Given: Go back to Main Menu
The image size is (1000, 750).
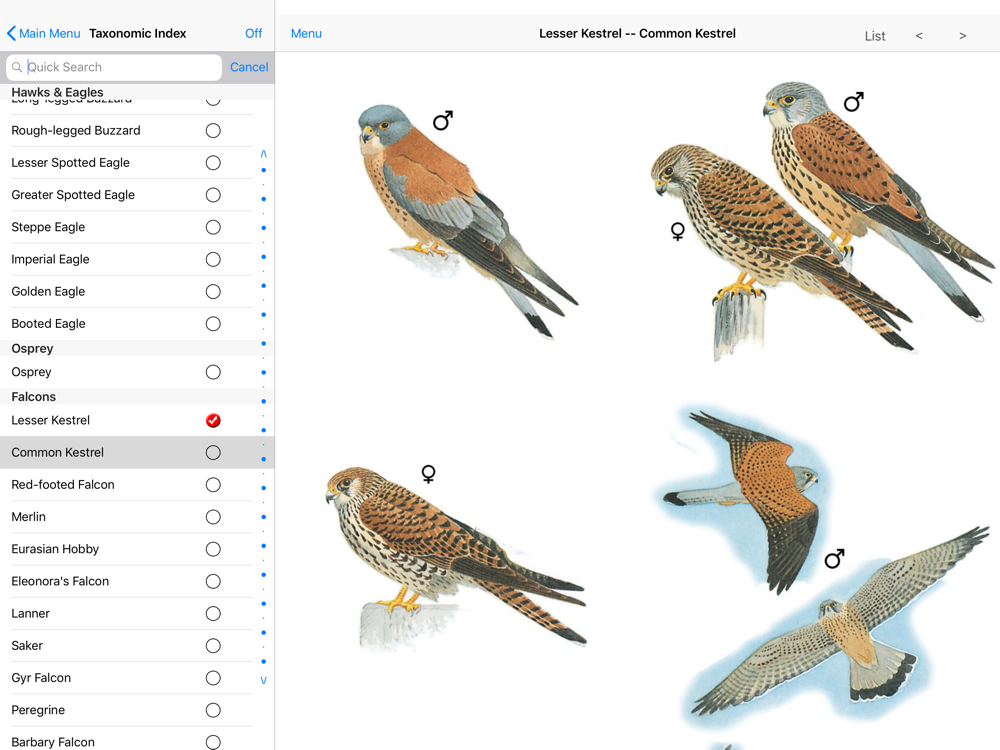Looking at the screenshot, I should [43, 33].
